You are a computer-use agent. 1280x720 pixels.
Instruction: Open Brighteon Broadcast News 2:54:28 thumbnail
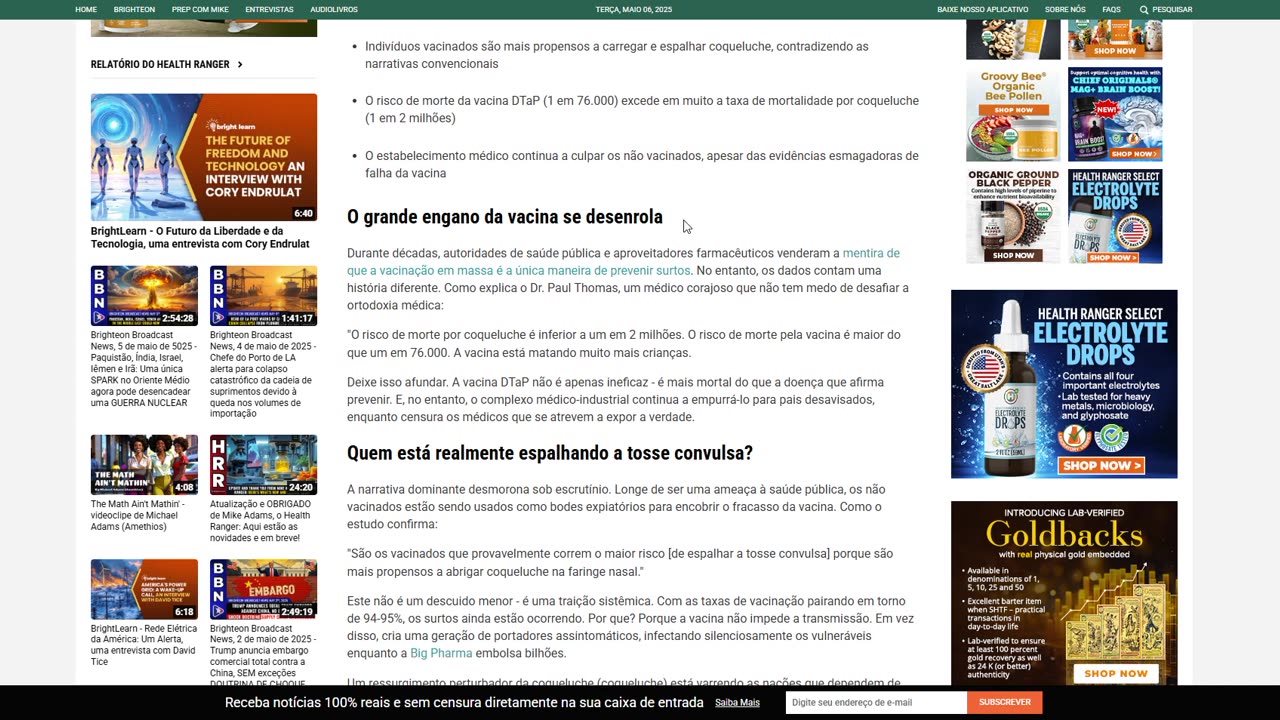tap(144, 296)
